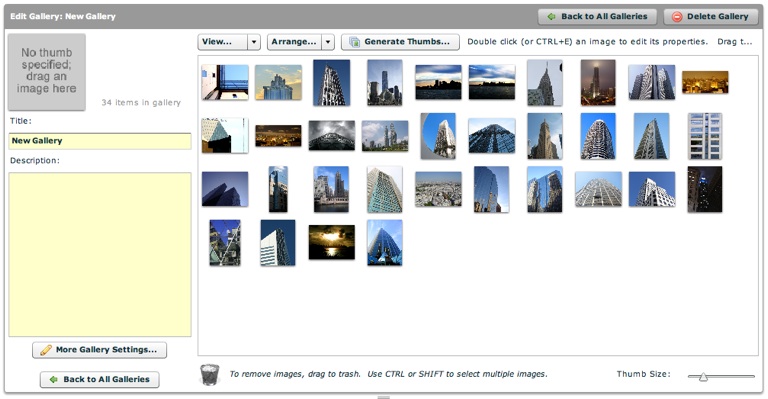
Task: Select the golden sunset over water thumbnail
Action: tap(332, 242)
